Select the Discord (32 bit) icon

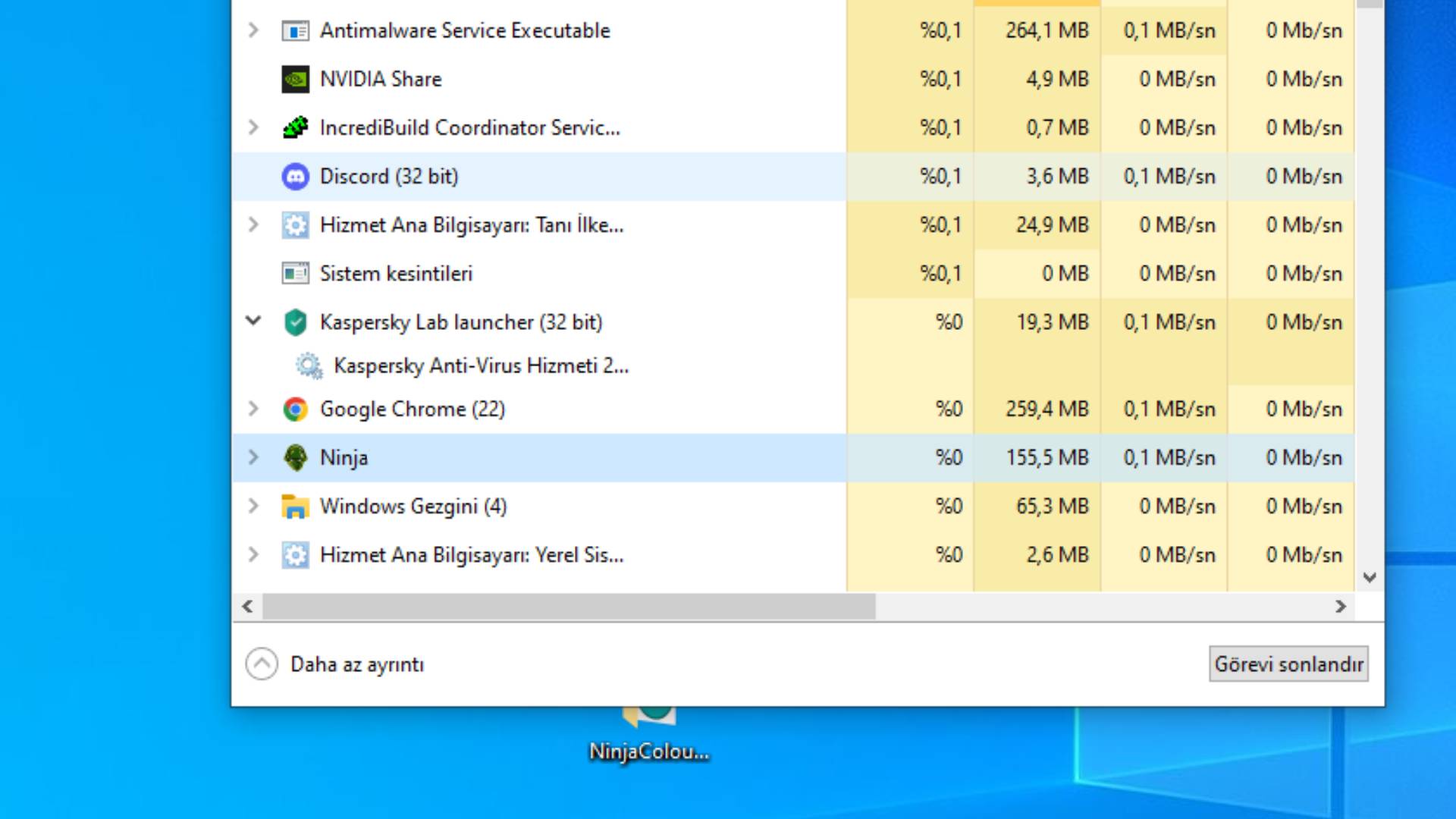click(295, 177)
